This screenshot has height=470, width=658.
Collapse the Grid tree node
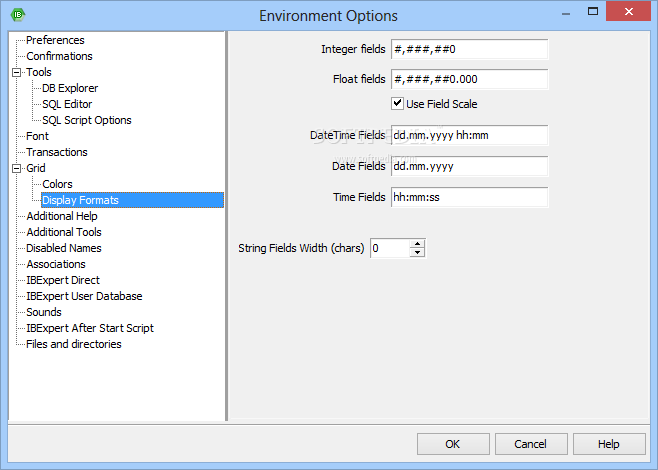pyautogui.click(x=16, y=168)
